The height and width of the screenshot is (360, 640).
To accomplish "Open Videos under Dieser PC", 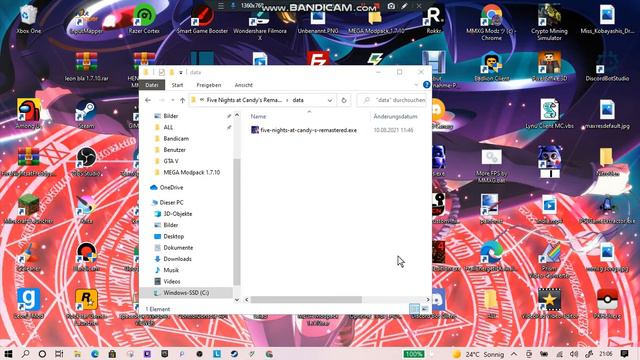I will tap(171, 282).
